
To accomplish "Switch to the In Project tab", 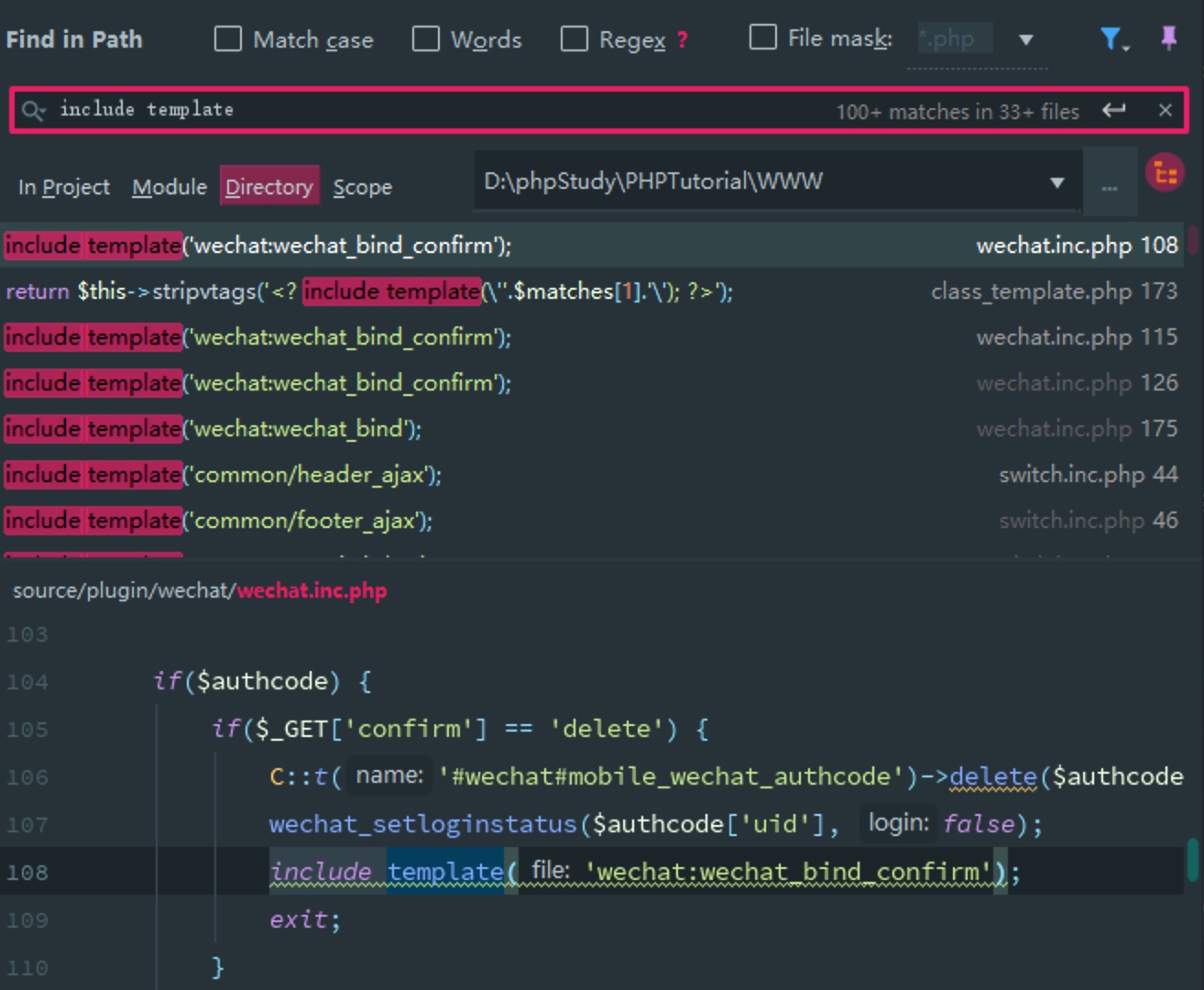I will coord(64,187).
